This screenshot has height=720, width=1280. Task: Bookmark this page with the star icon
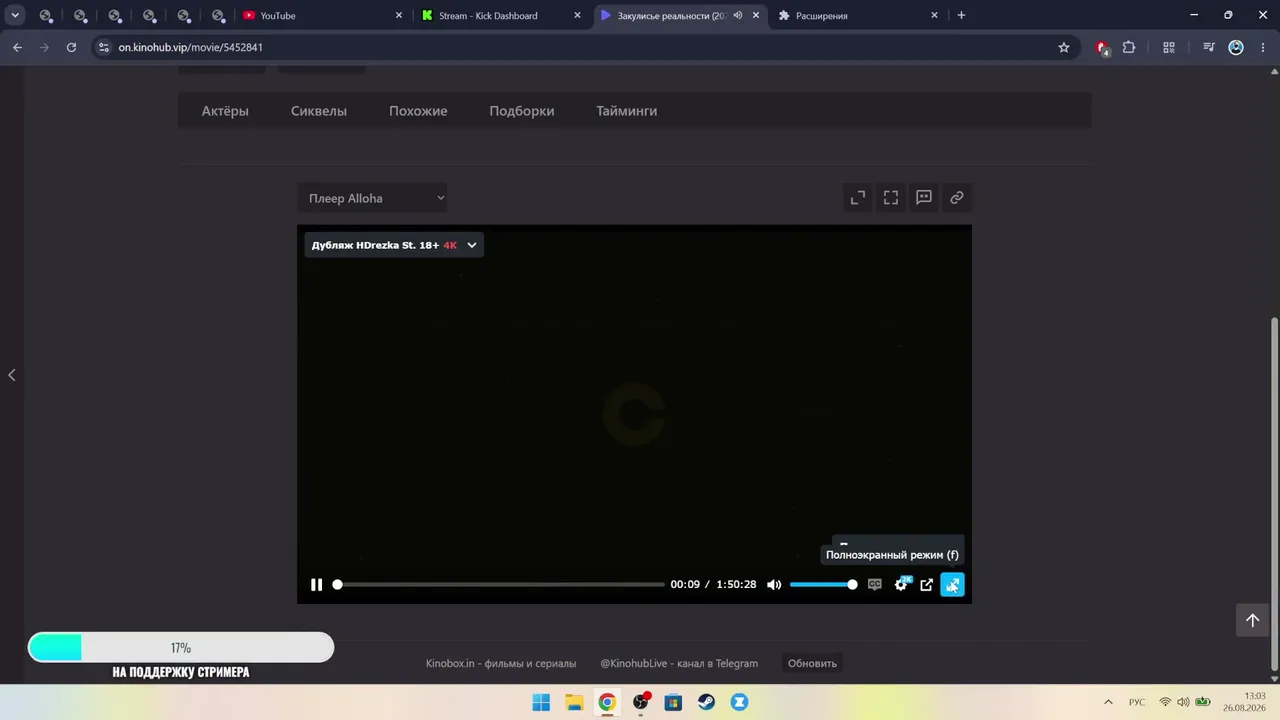point(1064,47)
